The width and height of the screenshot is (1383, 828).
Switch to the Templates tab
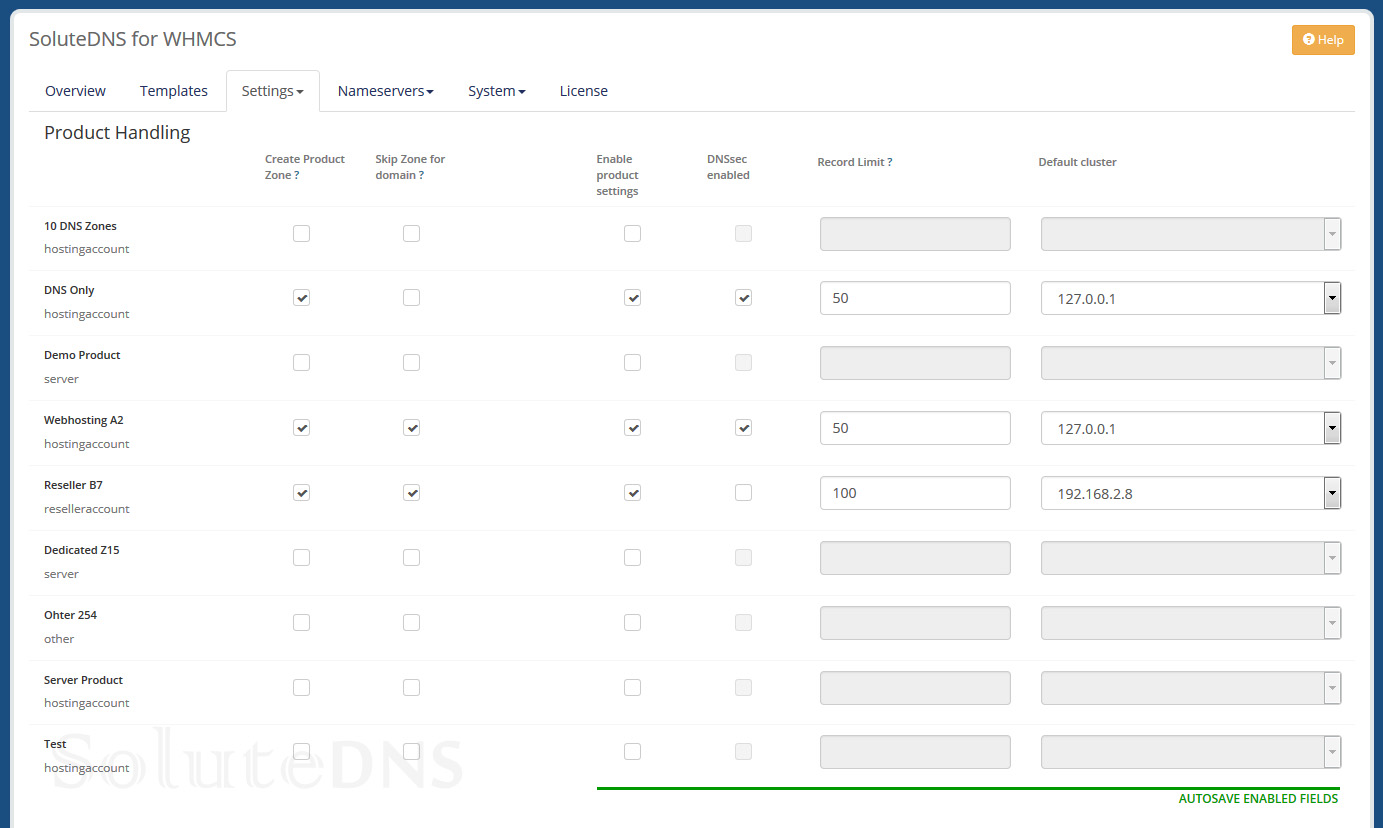click(173, 91)
